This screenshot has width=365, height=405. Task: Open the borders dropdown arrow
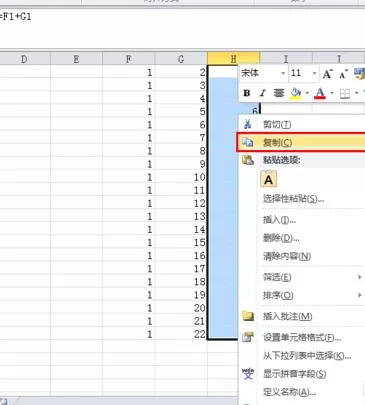(356, 93)
